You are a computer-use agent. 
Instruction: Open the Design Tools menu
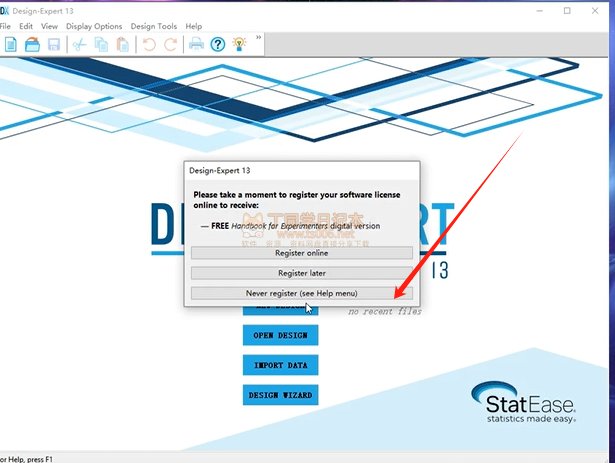pos(154,26)
